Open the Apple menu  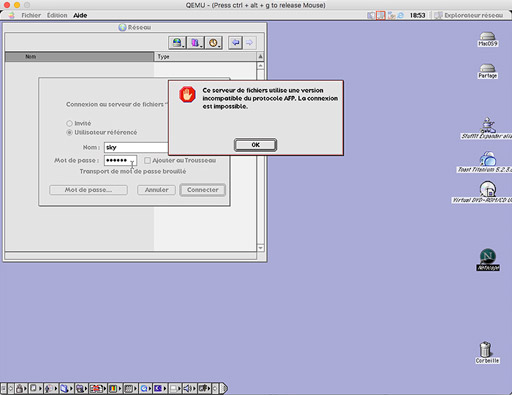coord(12,15)
